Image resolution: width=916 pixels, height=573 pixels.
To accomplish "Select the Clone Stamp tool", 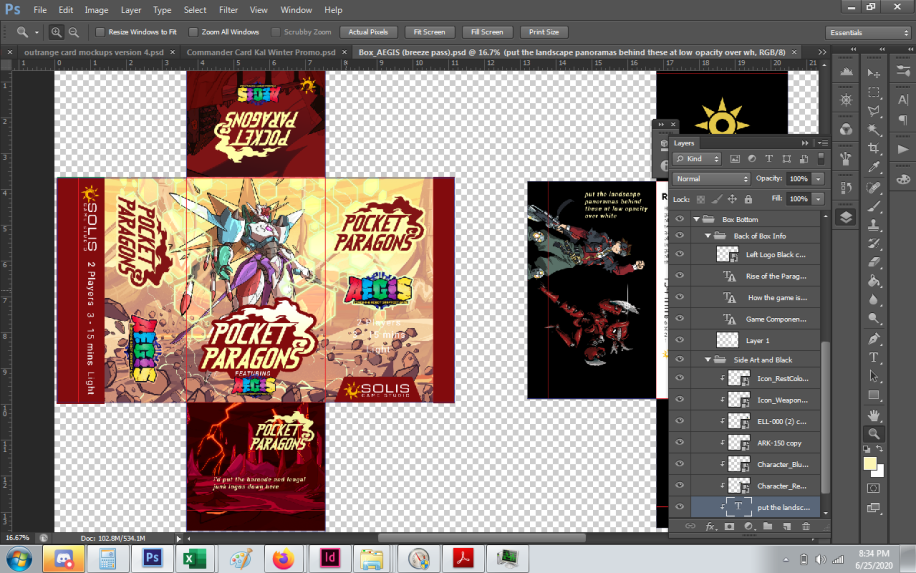I will [x=873, y=225].
